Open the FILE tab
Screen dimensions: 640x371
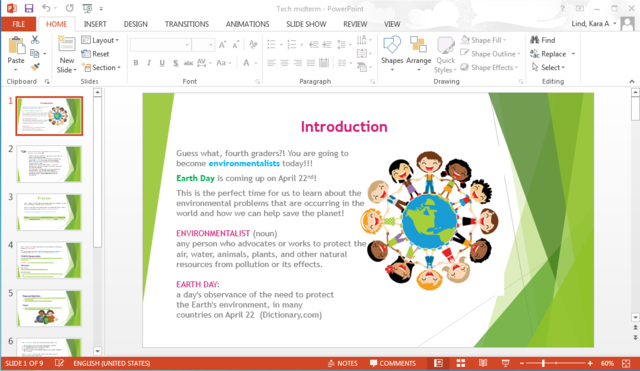18,24
